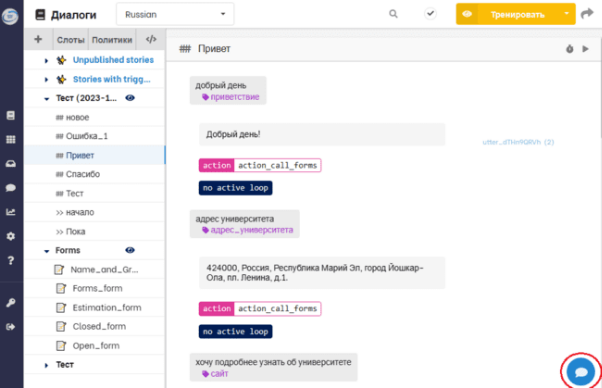Open the Closed_form item
The image size is (602, 388).
tap(95, 326)
